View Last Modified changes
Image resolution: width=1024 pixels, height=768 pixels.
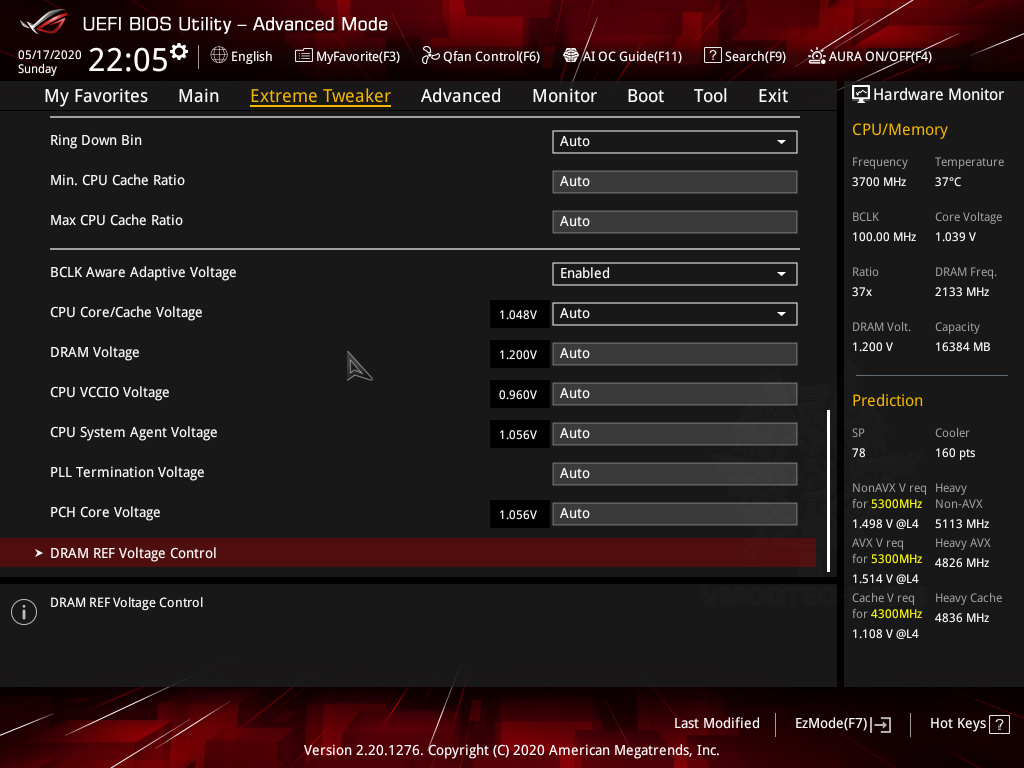coord(717,723)
